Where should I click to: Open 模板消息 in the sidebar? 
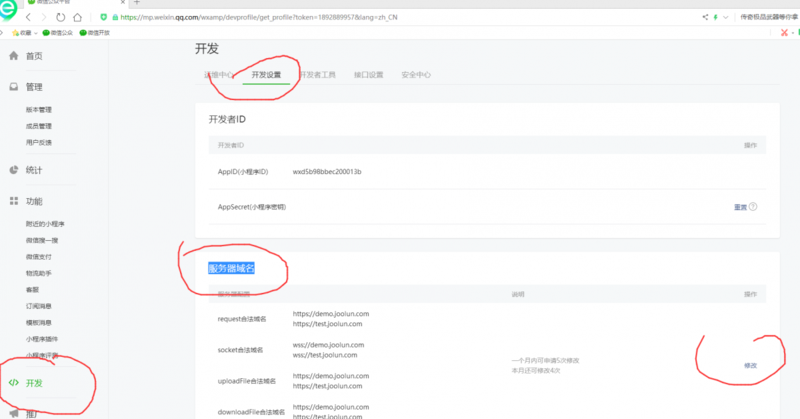pos(39,323)
